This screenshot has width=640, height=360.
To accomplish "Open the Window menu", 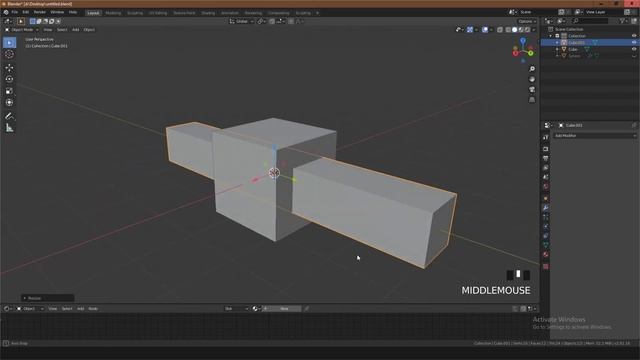I will (x=57, y=12).
